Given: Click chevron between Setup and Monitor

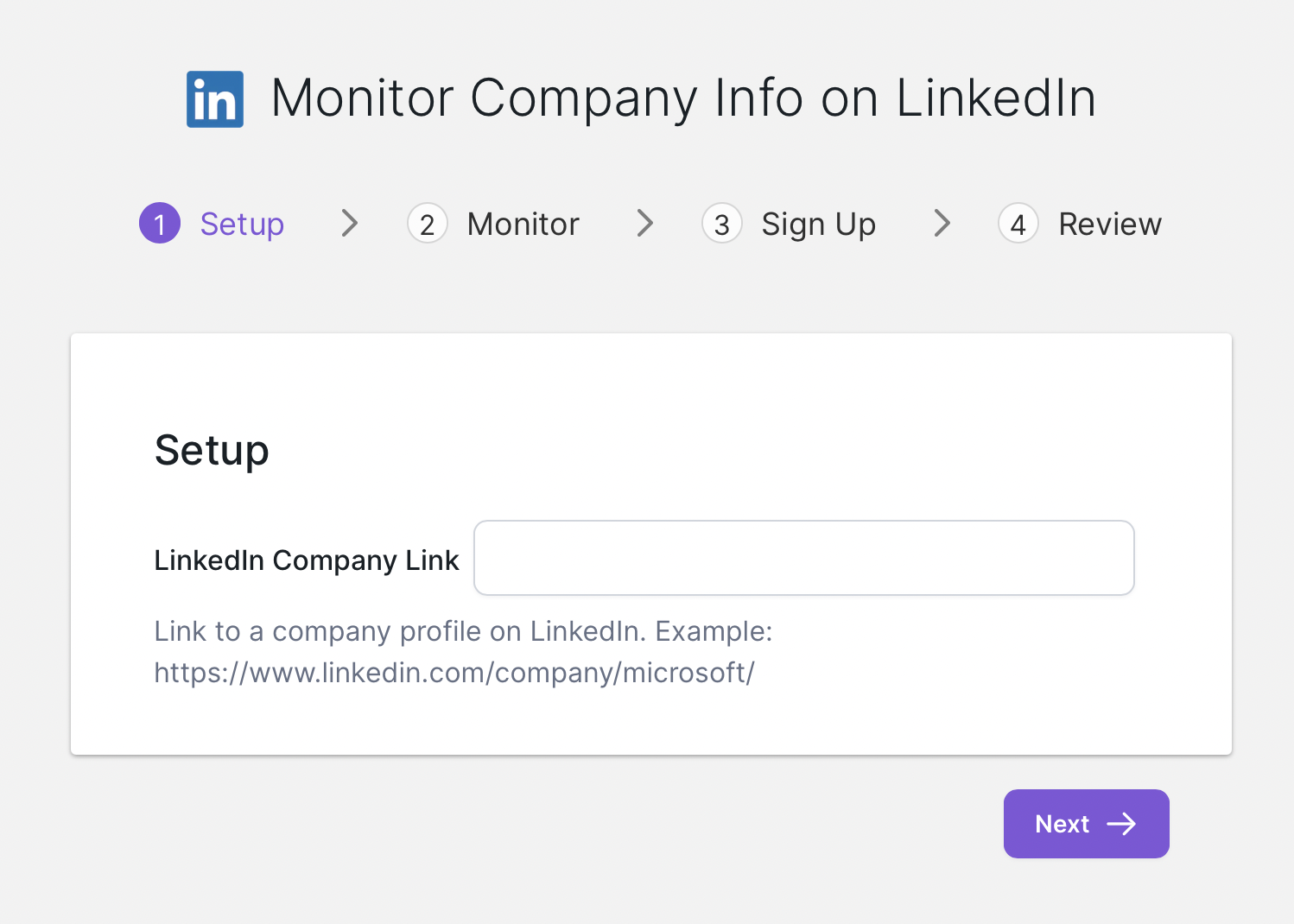Looking at the screenshot, I should 350,223.
